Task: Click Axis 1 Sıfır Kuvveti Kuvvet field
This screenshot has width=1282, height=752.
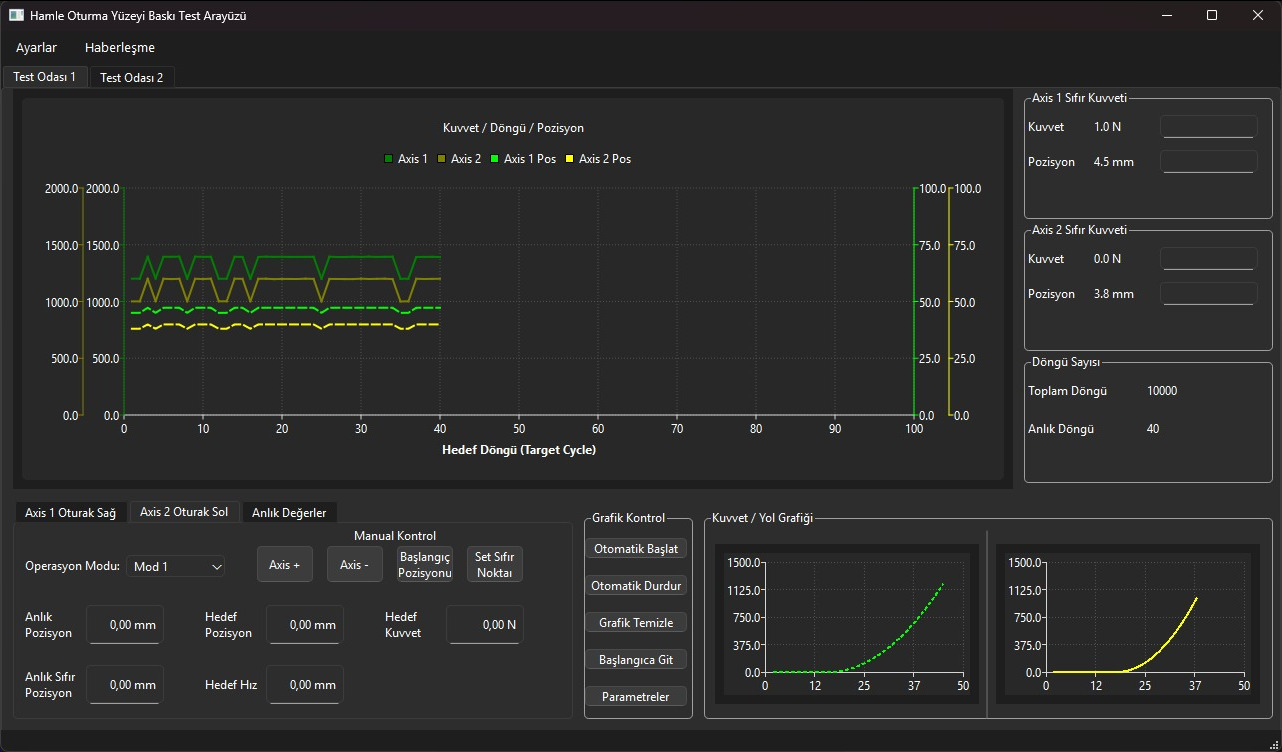Action: coord(1208,127)
